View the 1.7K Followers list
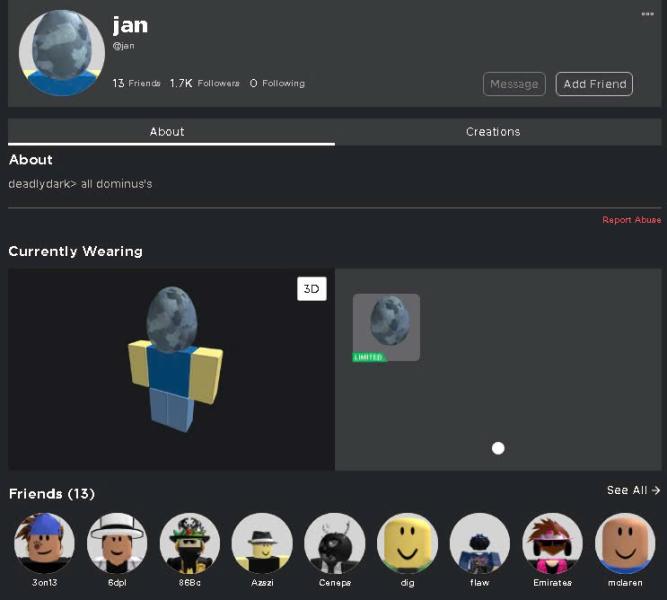The width and height of the screenshot is (667, 600). click(204, 84)
